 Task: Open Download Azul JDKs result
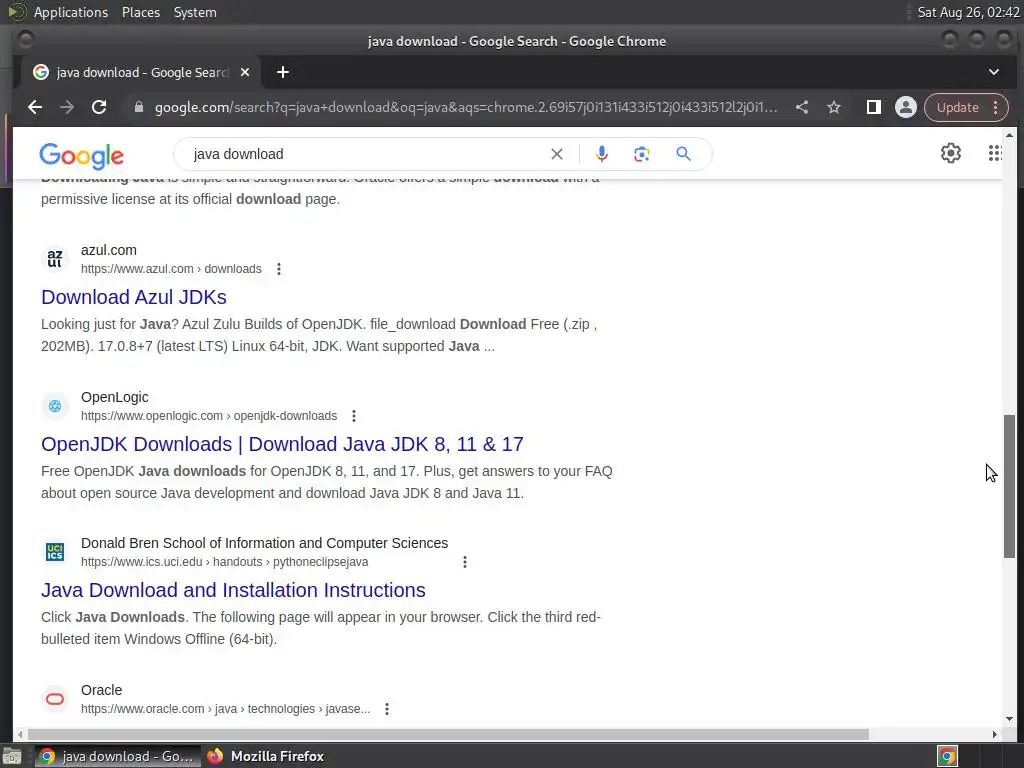[134, 297]
